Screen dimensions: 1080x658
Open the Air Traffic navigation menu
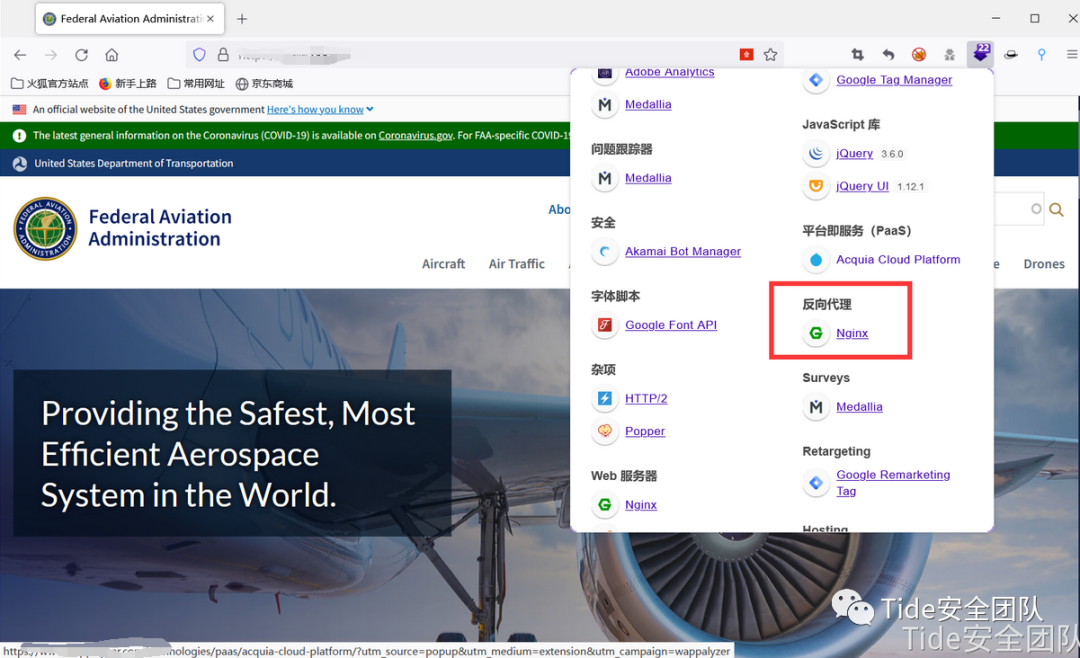(x=517, y=264)
